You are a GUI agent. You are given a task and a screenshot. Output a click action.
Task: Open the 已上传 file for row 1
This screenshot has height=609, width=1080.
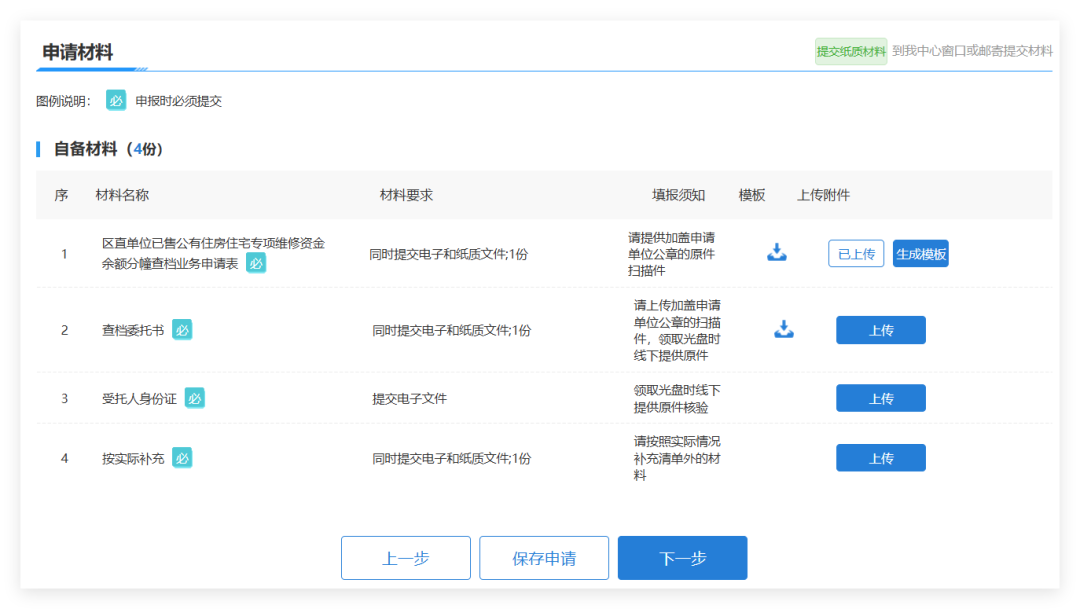click(856, 254)
